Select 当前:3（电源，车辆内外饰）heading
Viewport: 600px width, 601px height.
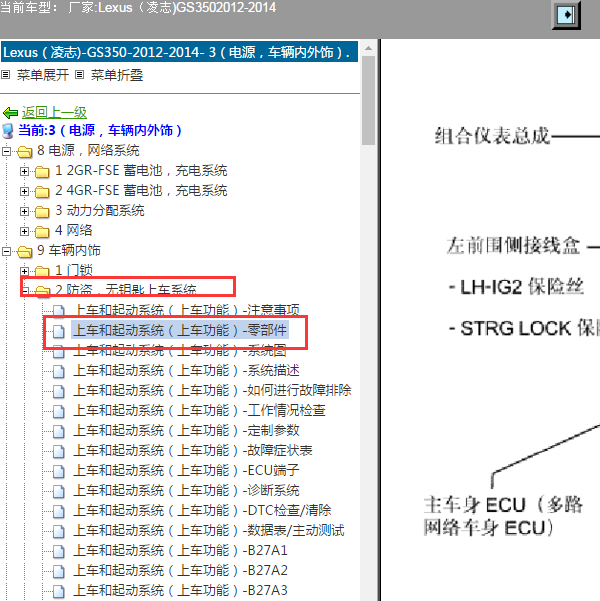[100, 130]
